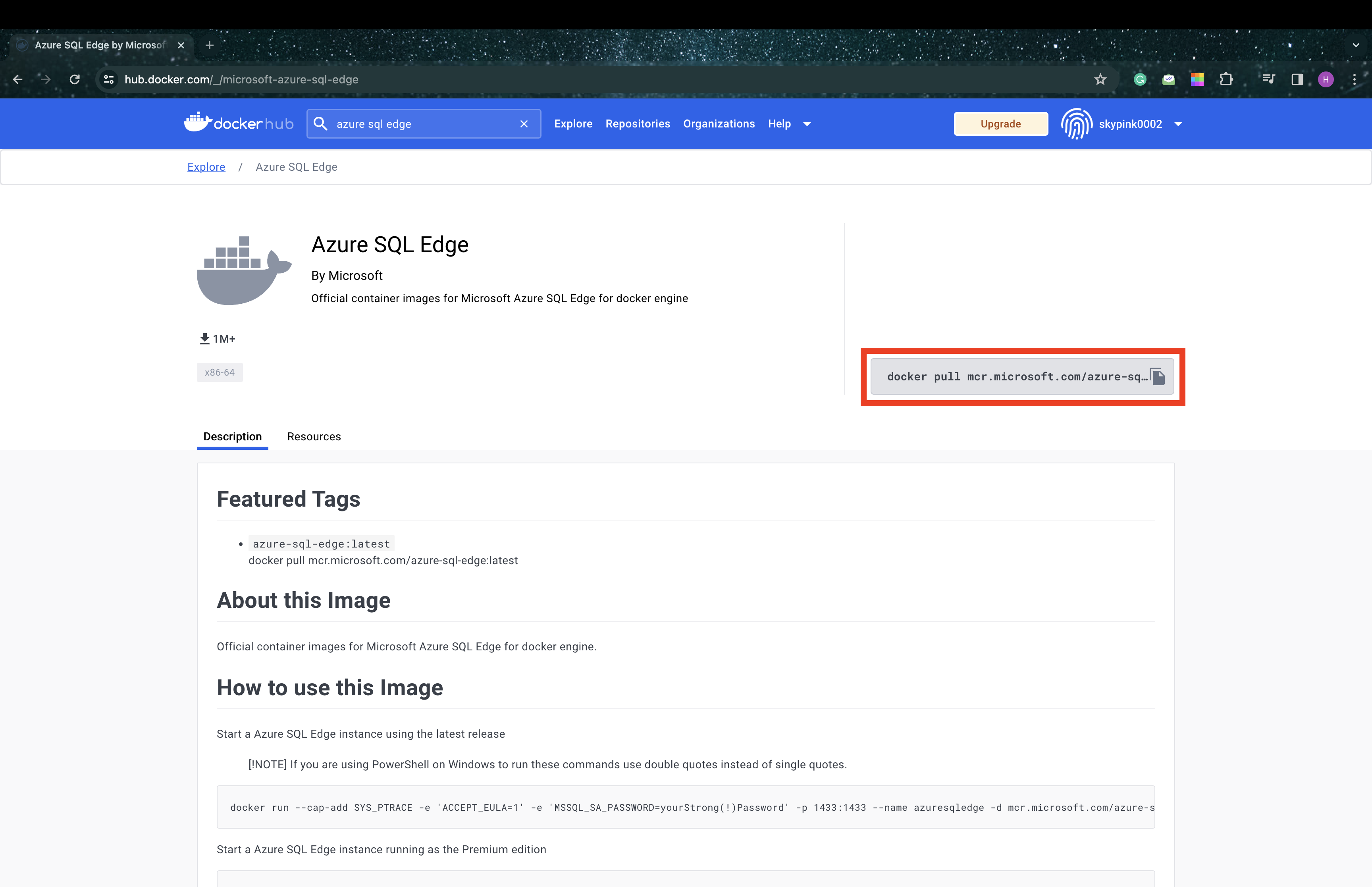The image size is (1372, 887).
Task: Click the Grammarly extension icon
Action: click(x=1140, y=79)
